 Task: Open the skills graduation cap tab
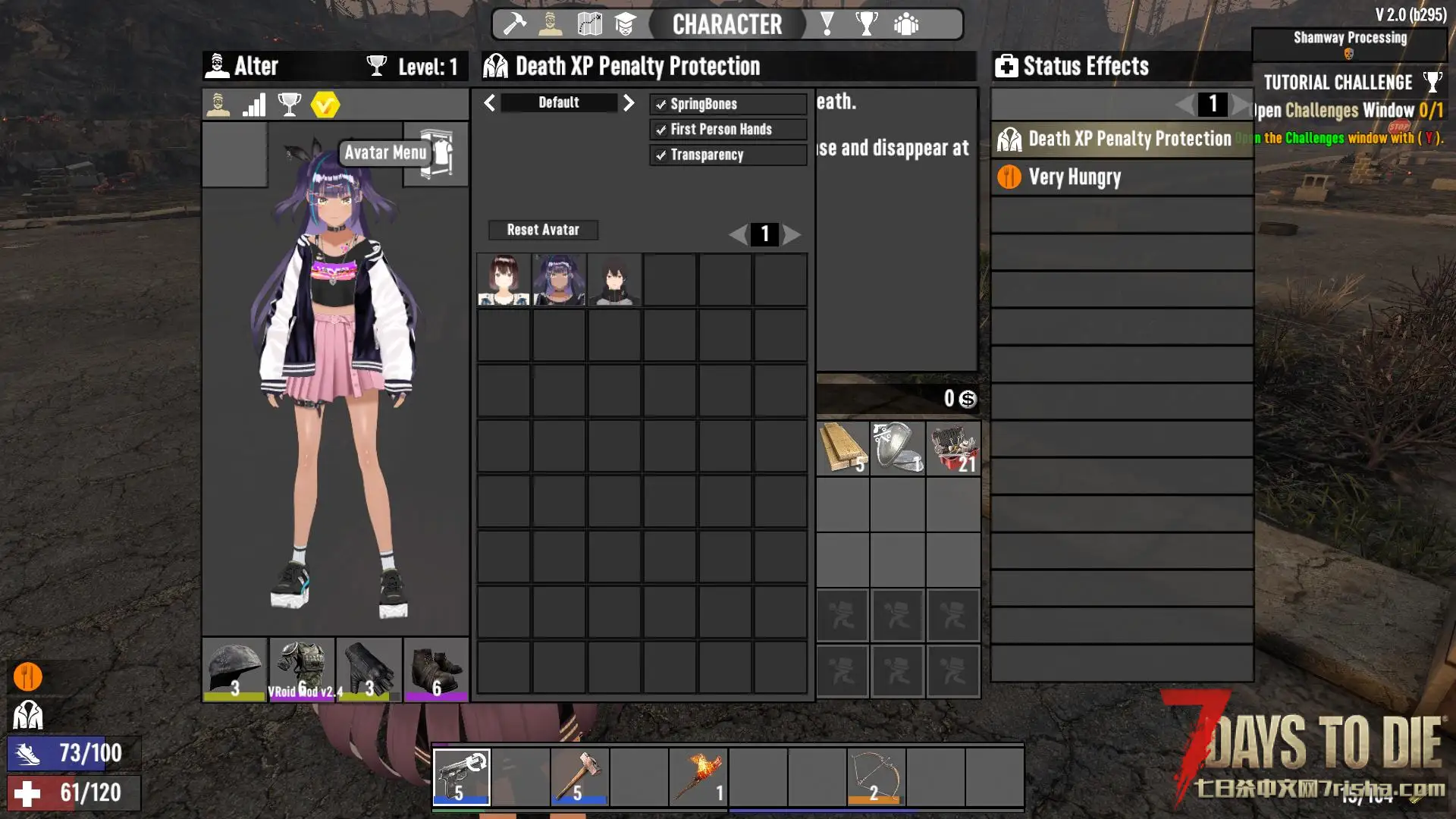[625, 24]
